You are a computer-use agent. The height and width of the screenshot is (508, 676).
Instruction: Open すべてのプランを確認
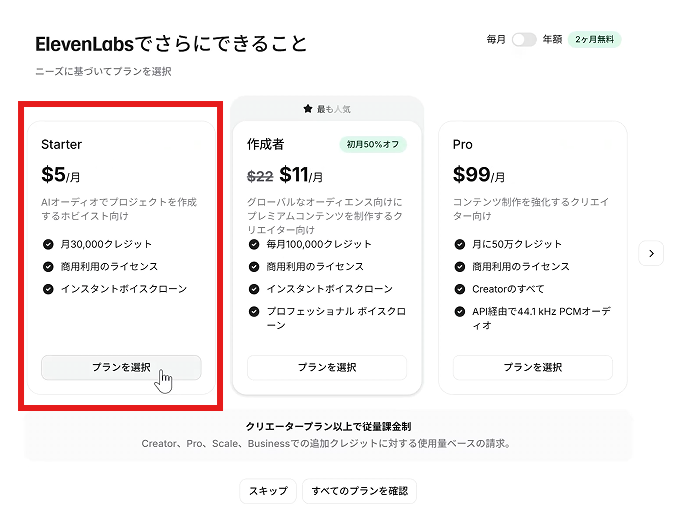point(359,491)
